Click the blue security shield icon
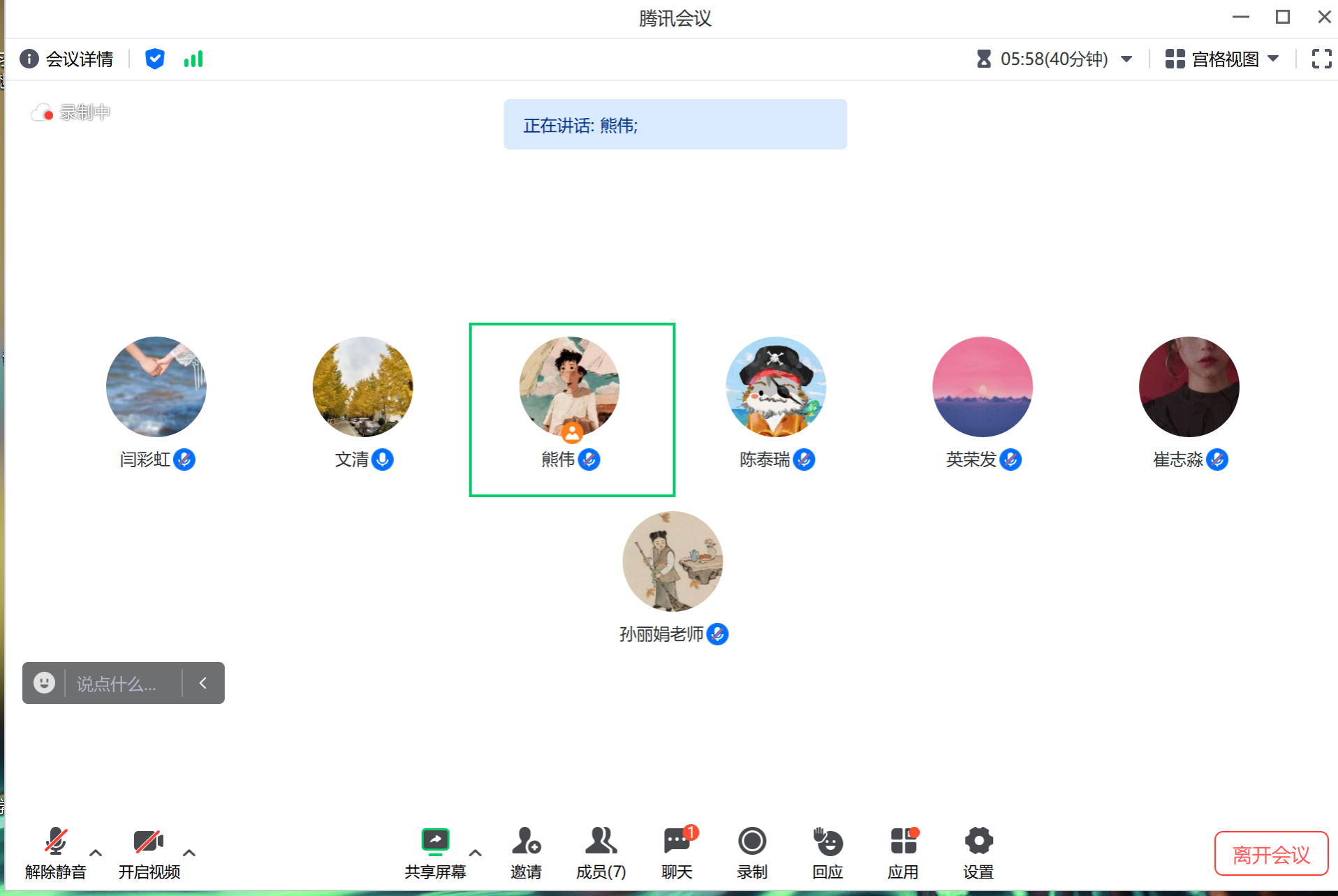1338x896 pixels. coord(154,59)
